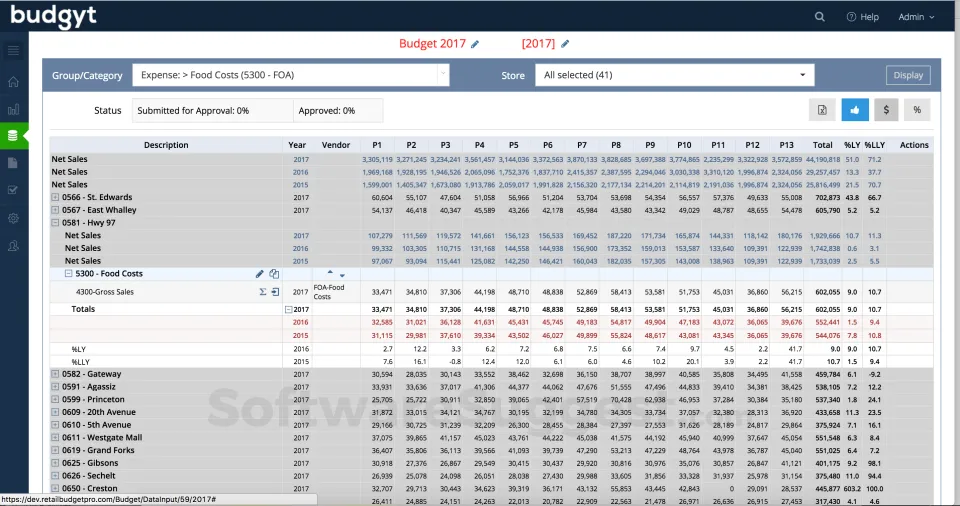Expand 0582 - Gateway row
Image resolution: width=960 pixels, height=506 pixels.
[x=55, y=374]
